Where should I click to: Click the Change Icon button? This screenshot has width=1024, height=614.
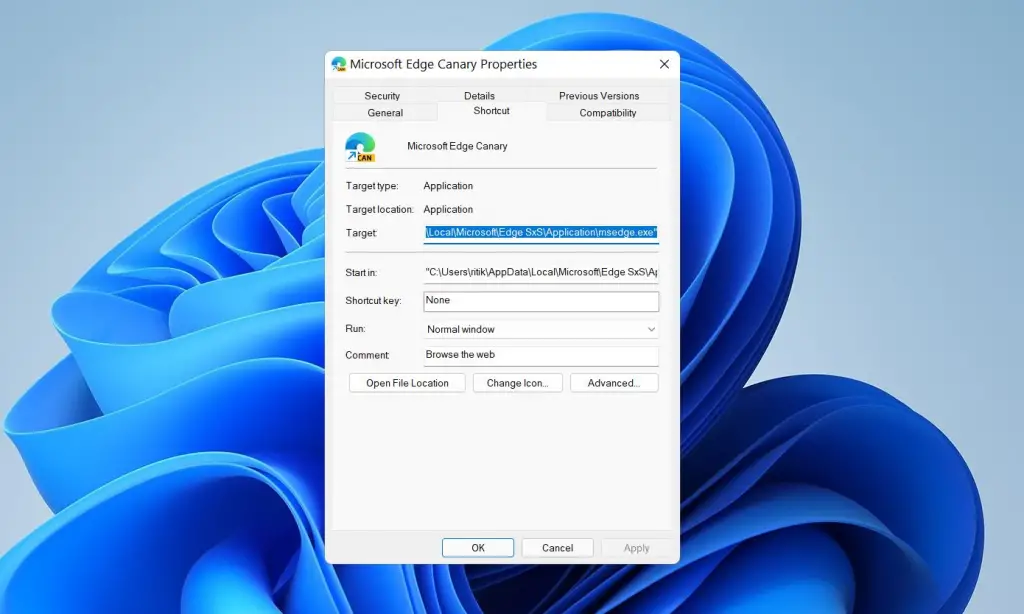click(517, 383)
